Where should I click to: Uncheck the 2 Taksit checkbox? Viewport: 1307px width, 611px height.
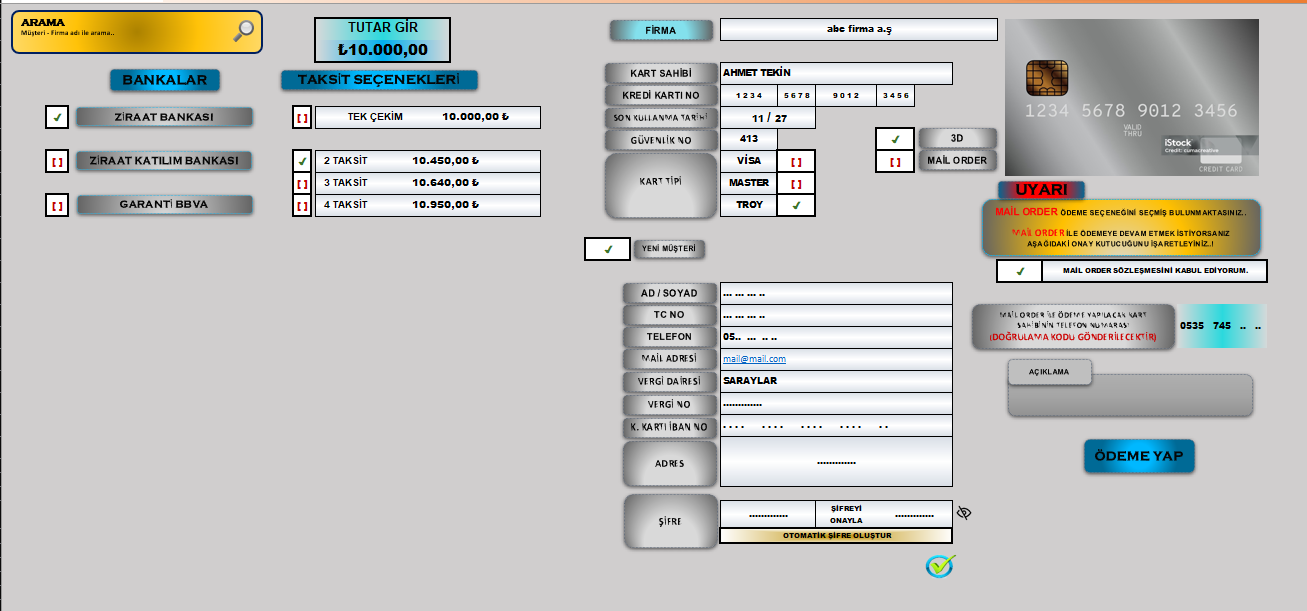(x=302, y=161)
